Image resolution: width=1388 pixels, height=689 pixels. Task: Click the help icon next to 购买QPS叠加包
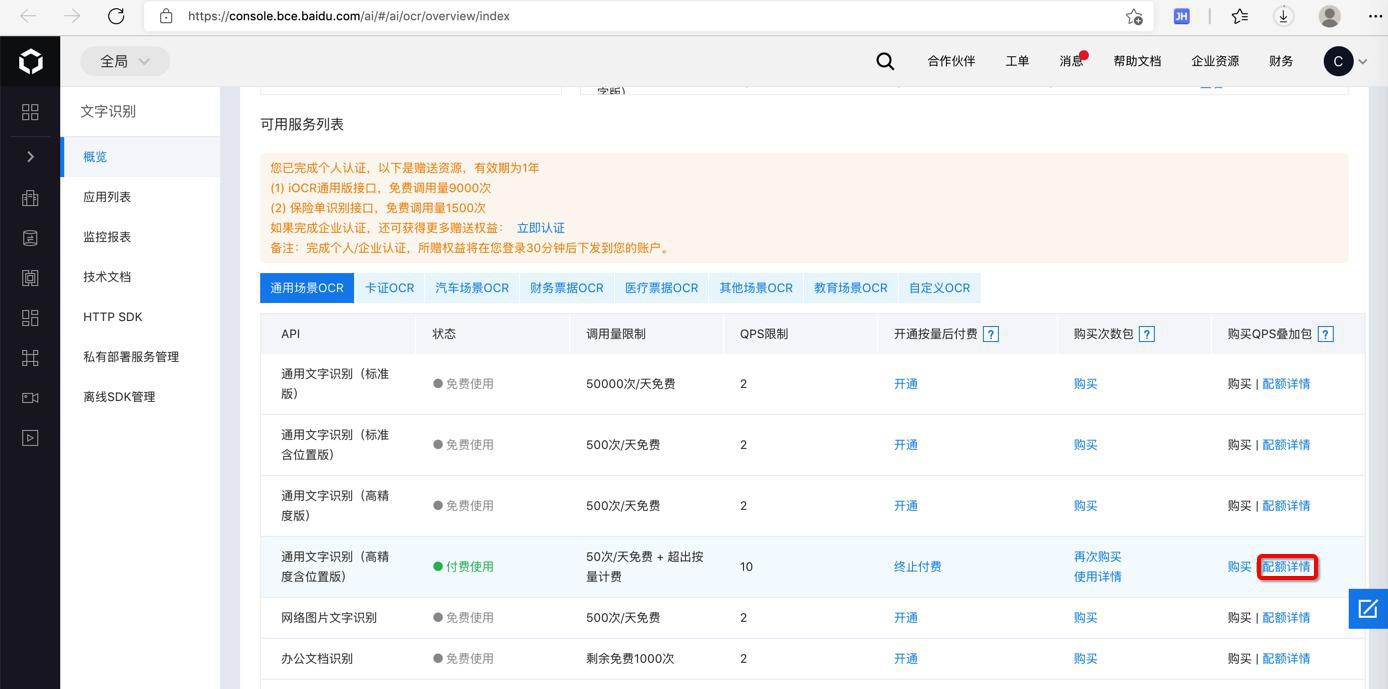pos(1325,334)
